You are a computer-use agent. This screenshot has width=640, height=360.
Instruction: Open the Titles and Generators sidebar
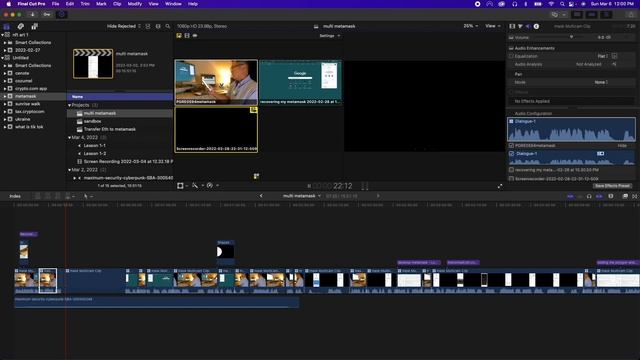tap(34, 27)
